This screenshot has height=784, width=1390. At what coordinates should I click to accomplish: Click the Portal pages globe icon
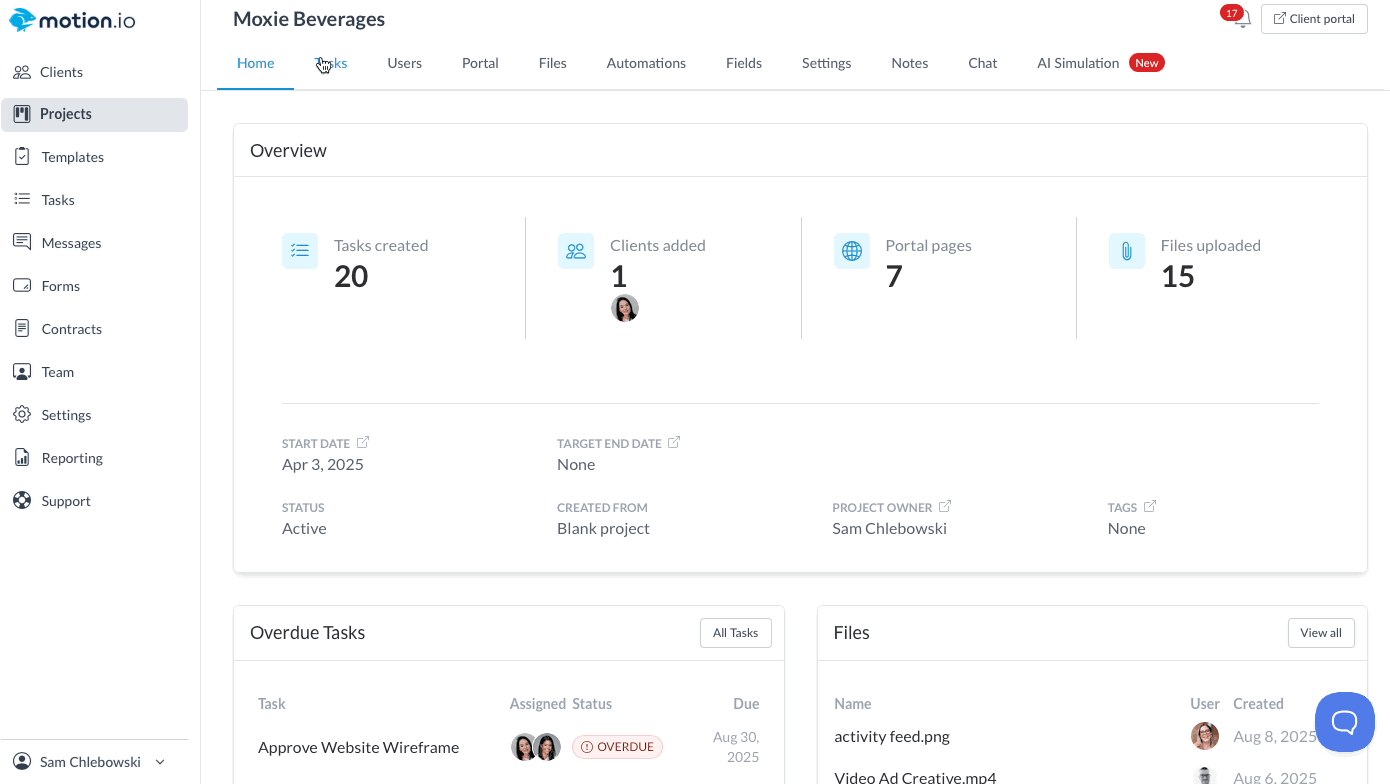[x=852, y=251]
